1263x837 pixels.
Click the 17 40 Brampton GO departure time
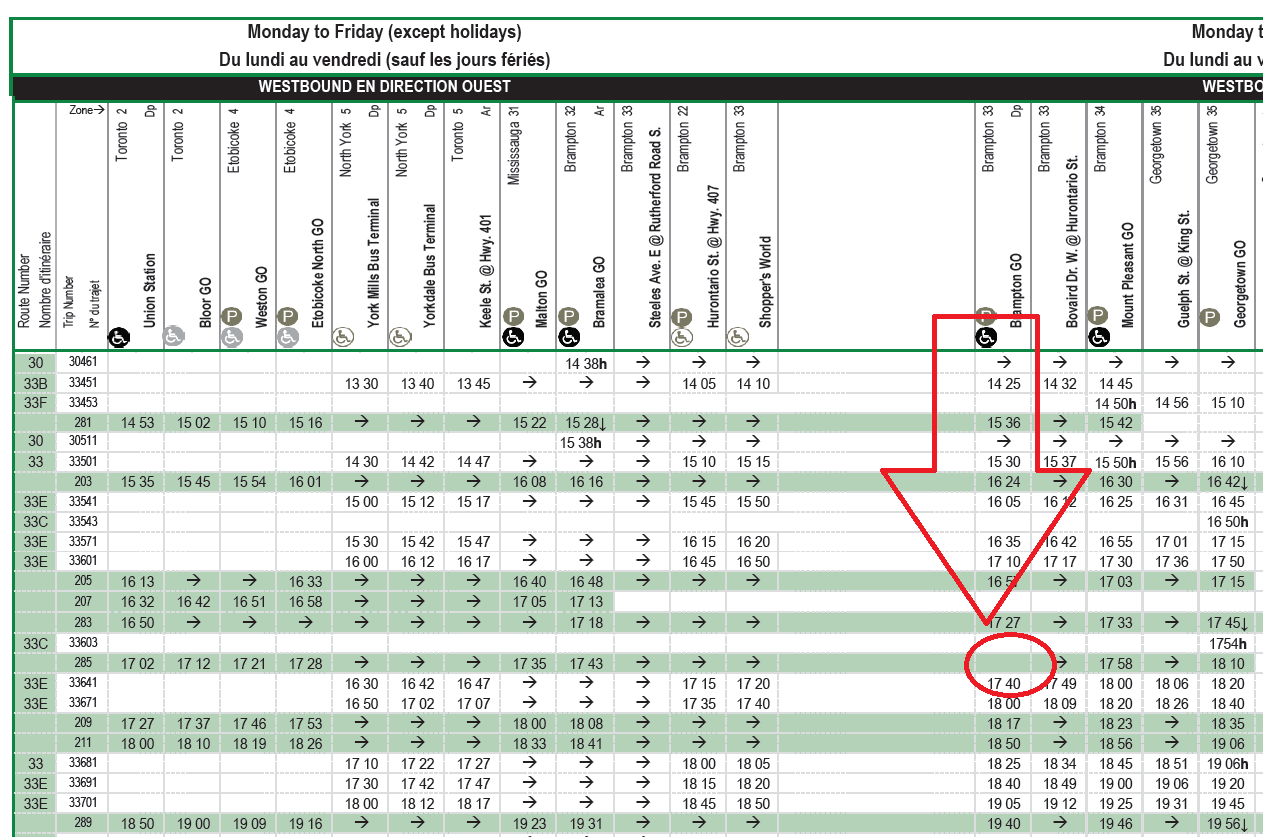(1003, 684)
